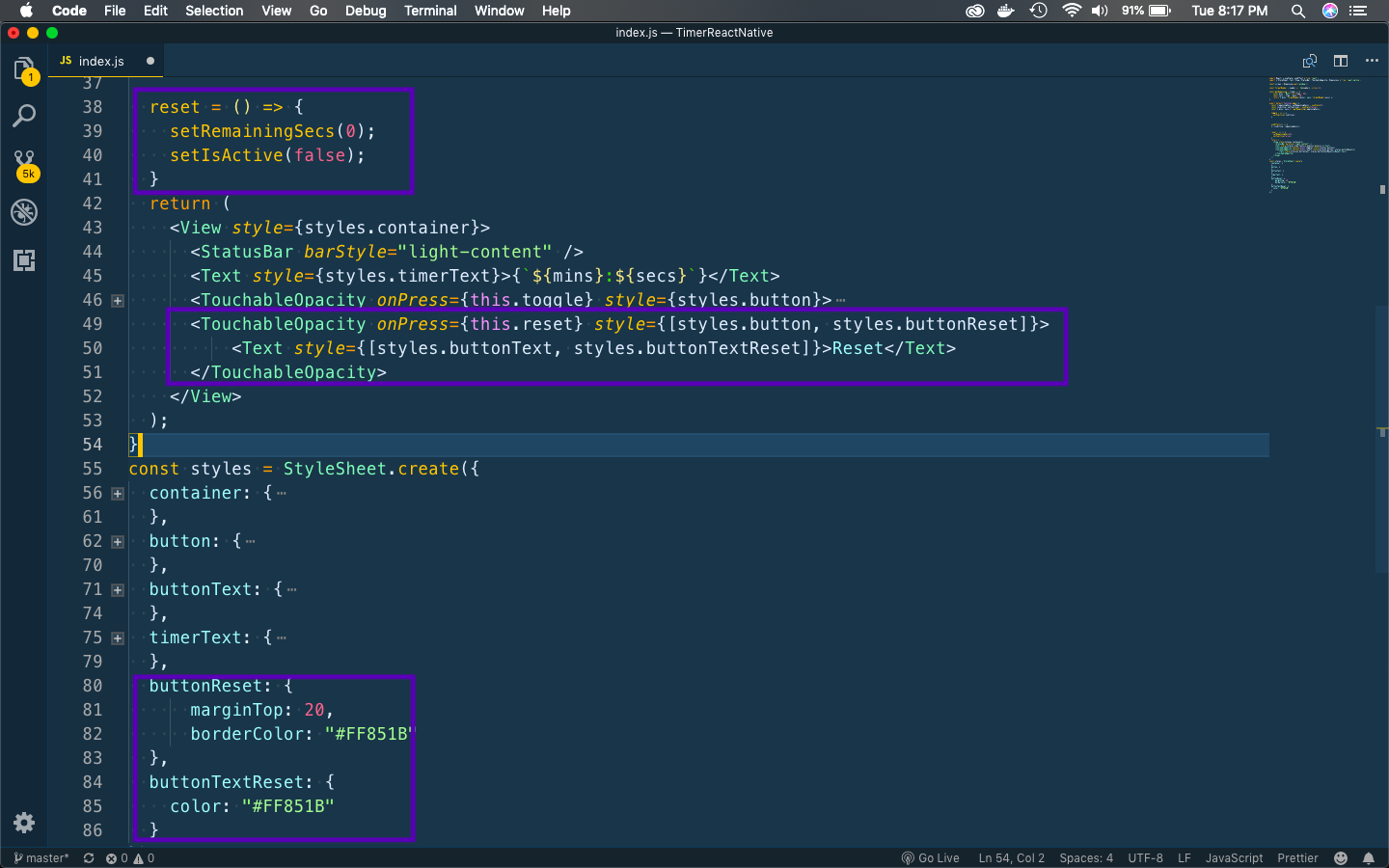
Task: Click the Docker whale icon in menu bar
Action: 1006,11
